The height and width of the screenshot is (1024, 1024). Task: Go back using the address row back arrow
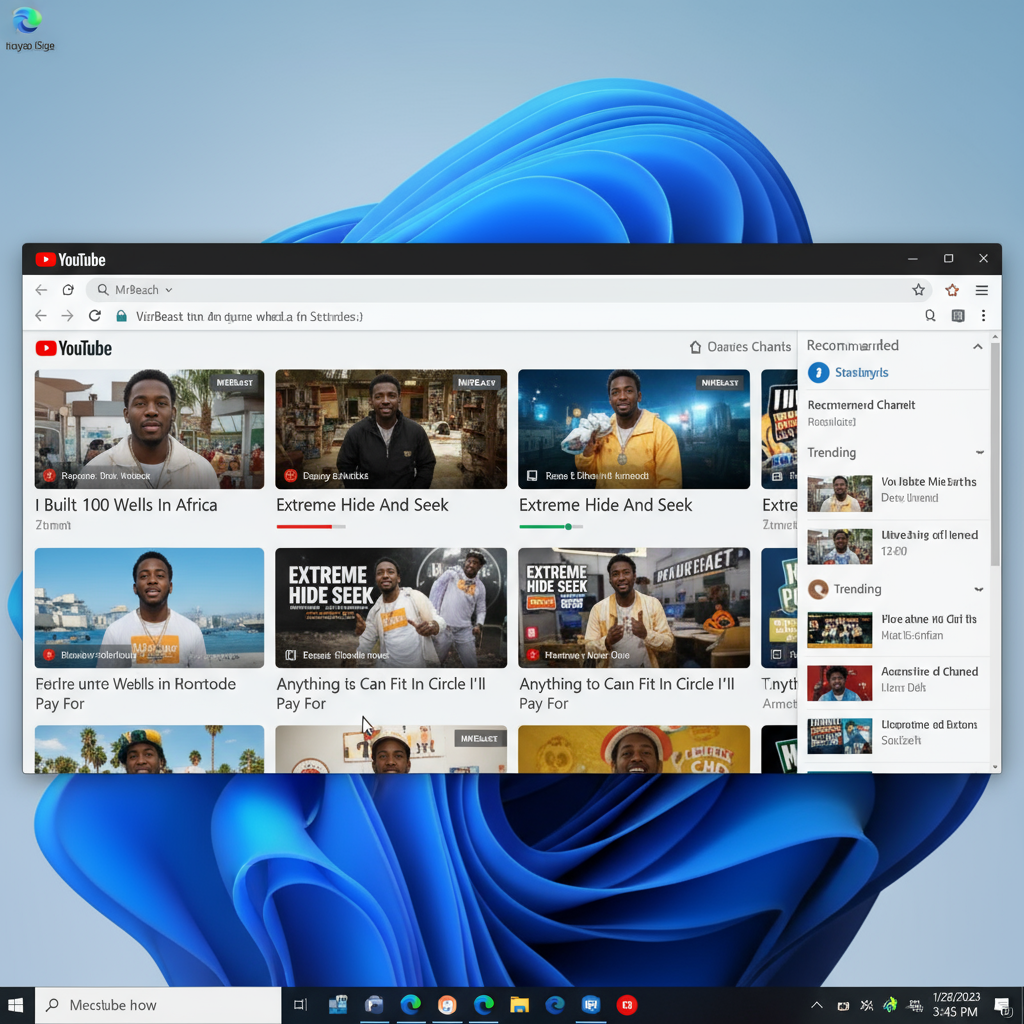point(41,316)
